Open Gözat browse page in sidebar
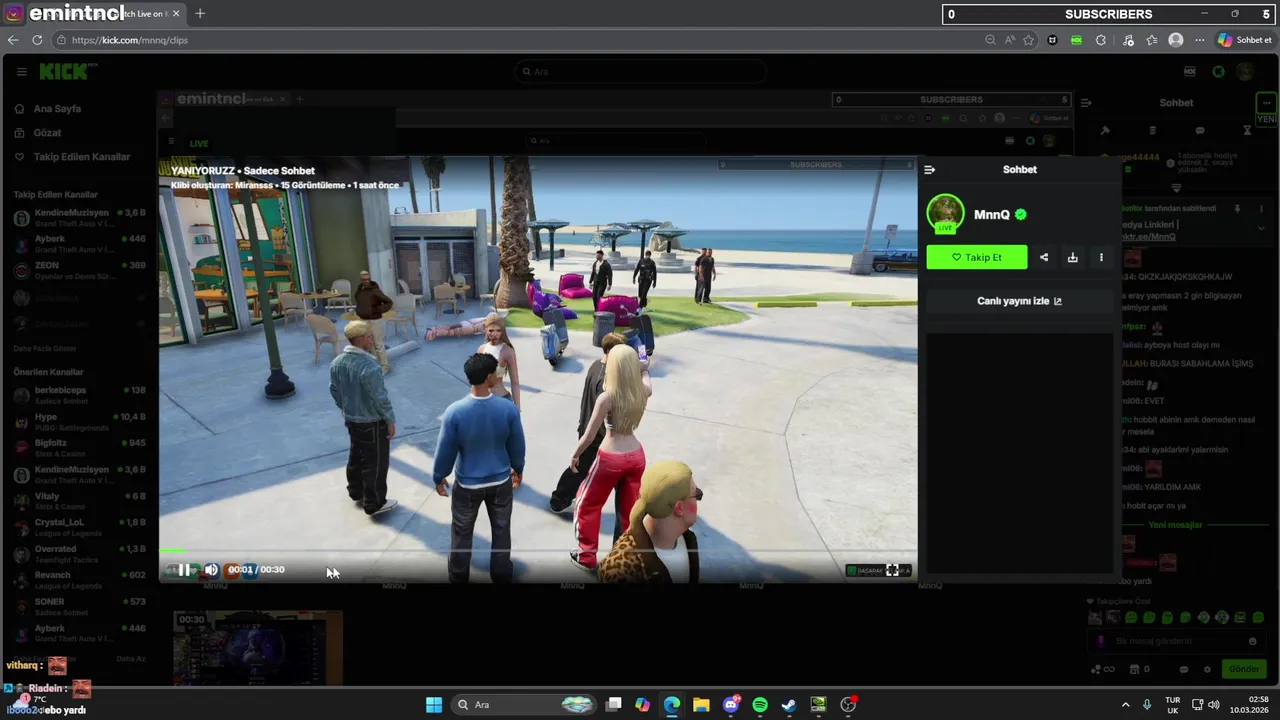The width and height of the screenshot is (1280, 720). [x=47, y=133]
